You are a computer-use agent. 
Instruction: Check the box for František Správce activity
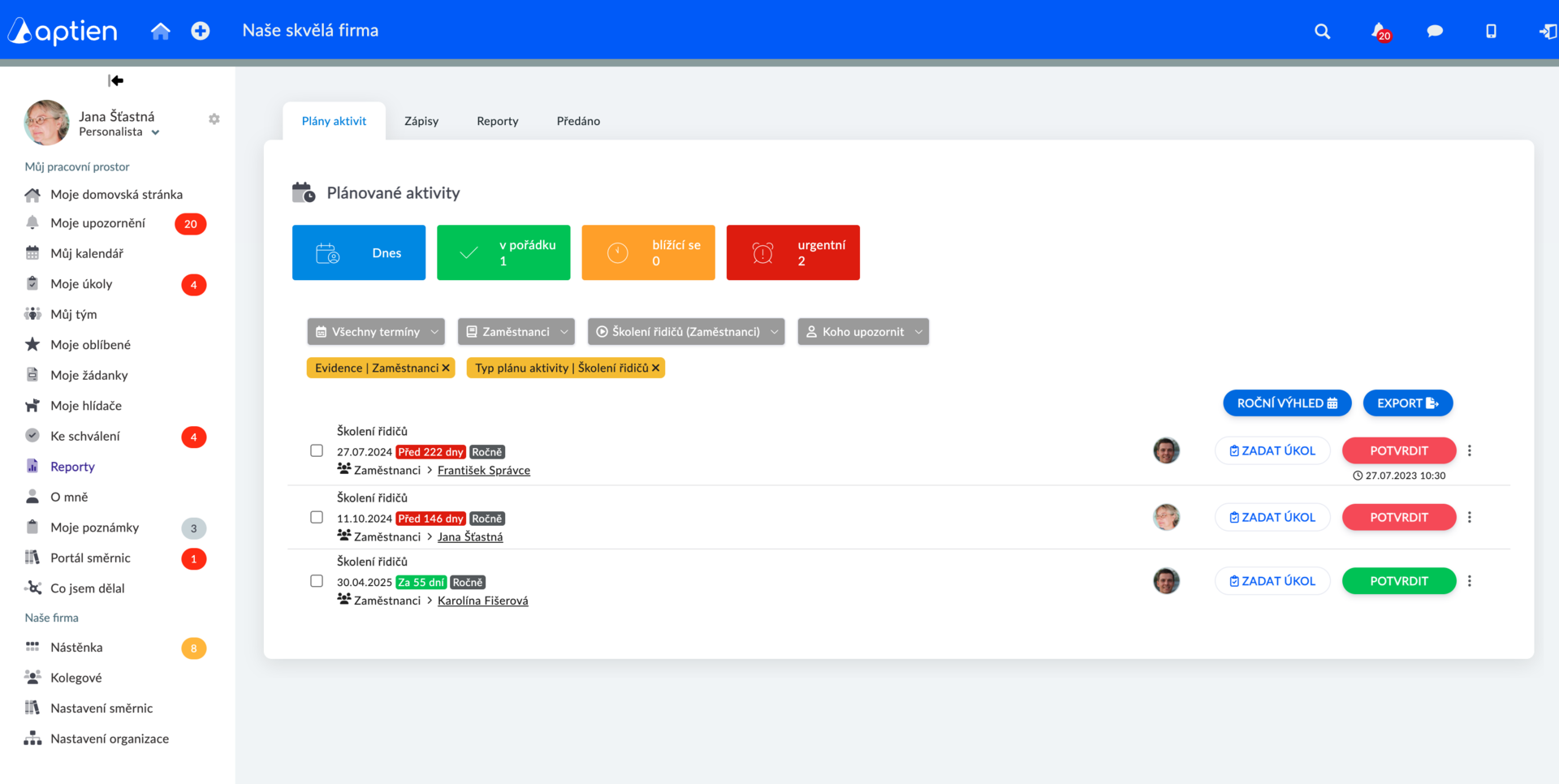(317, 450)
